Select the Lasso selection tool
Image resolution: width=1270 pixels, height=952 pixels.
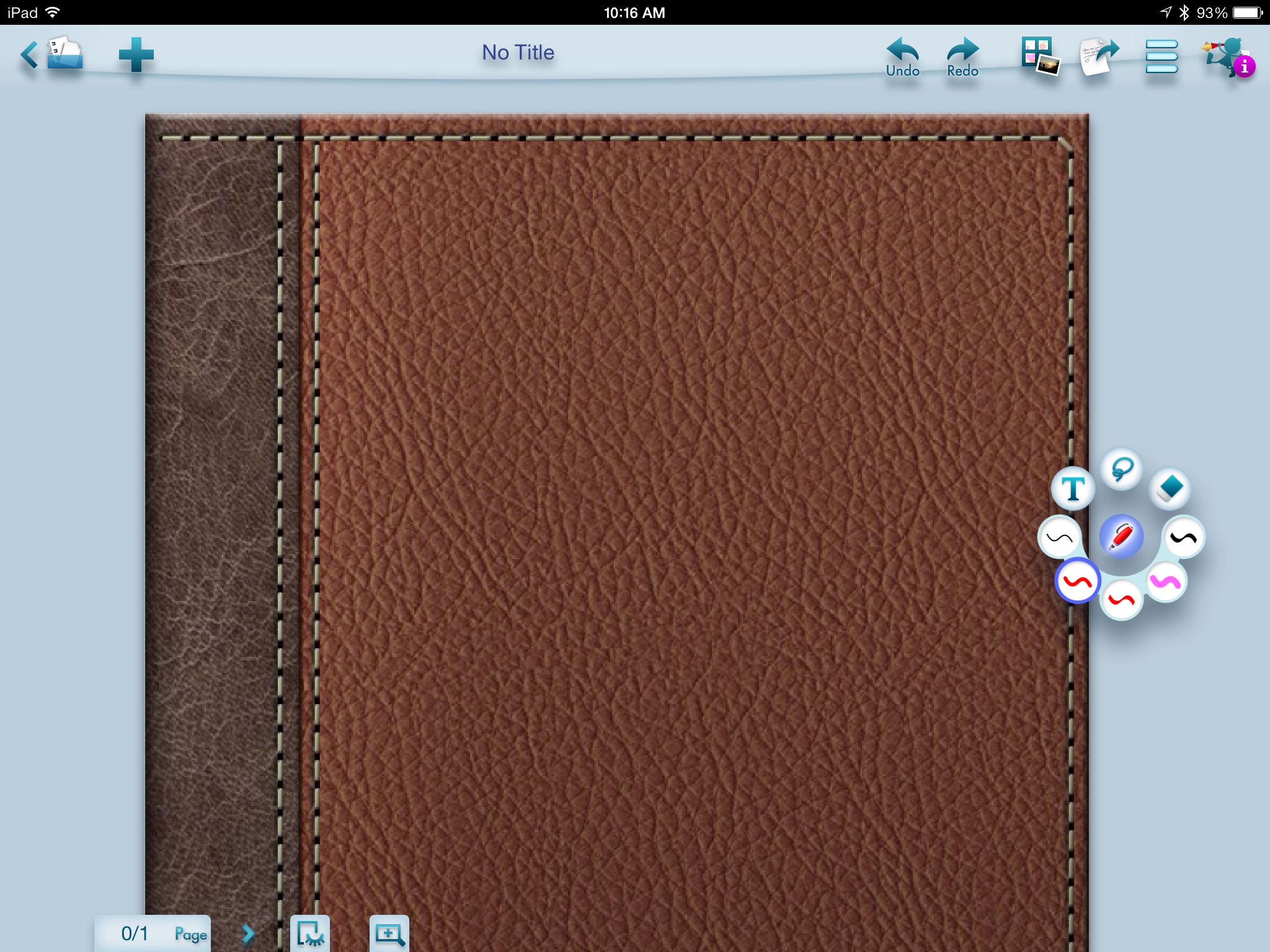coord(1121,469)
